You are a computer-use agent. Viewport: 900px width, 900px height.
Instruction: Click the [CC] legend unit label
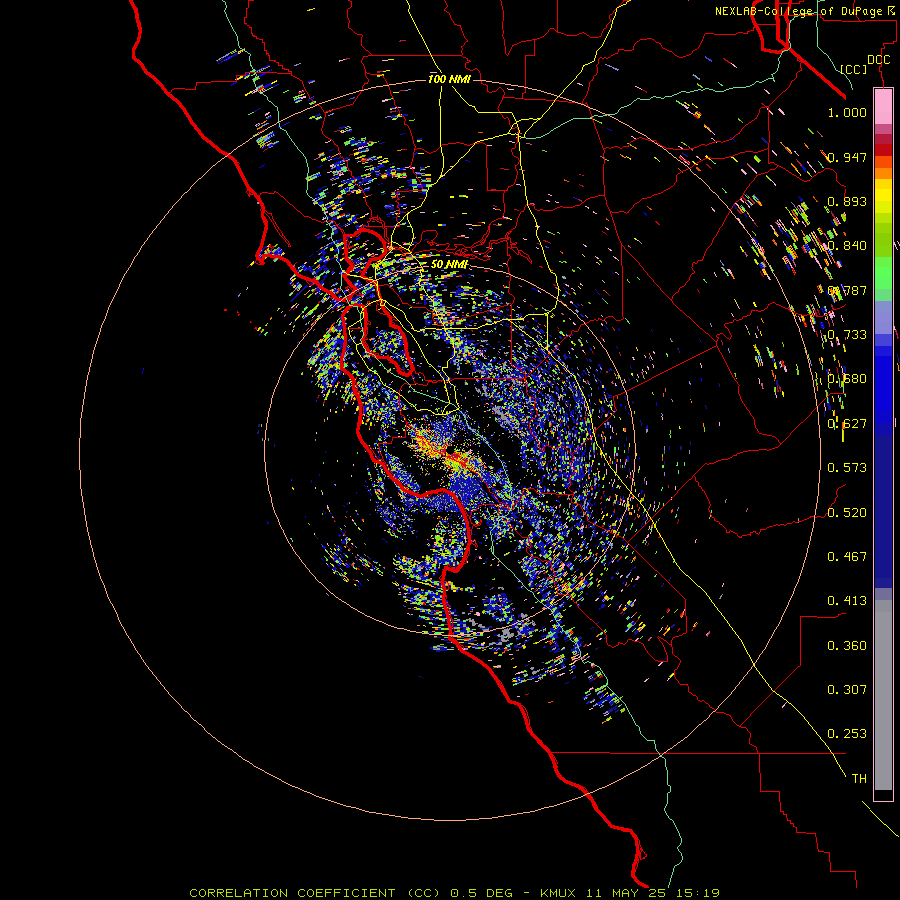click(x=854, y=69)
